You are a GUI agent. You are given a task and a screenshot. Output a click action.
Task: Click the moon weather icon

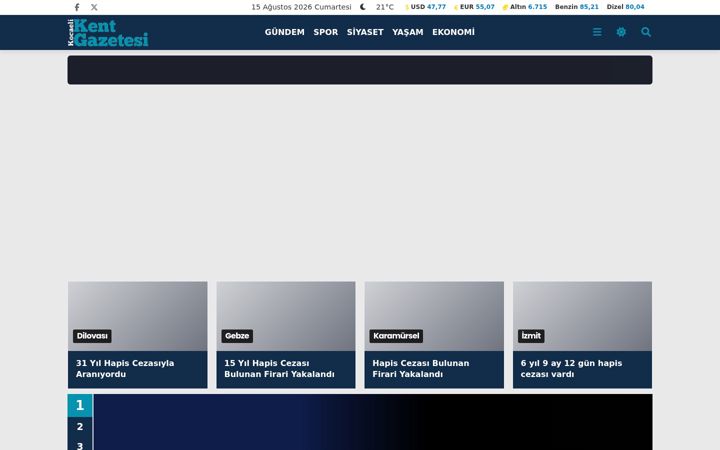(x=363, y=7)
